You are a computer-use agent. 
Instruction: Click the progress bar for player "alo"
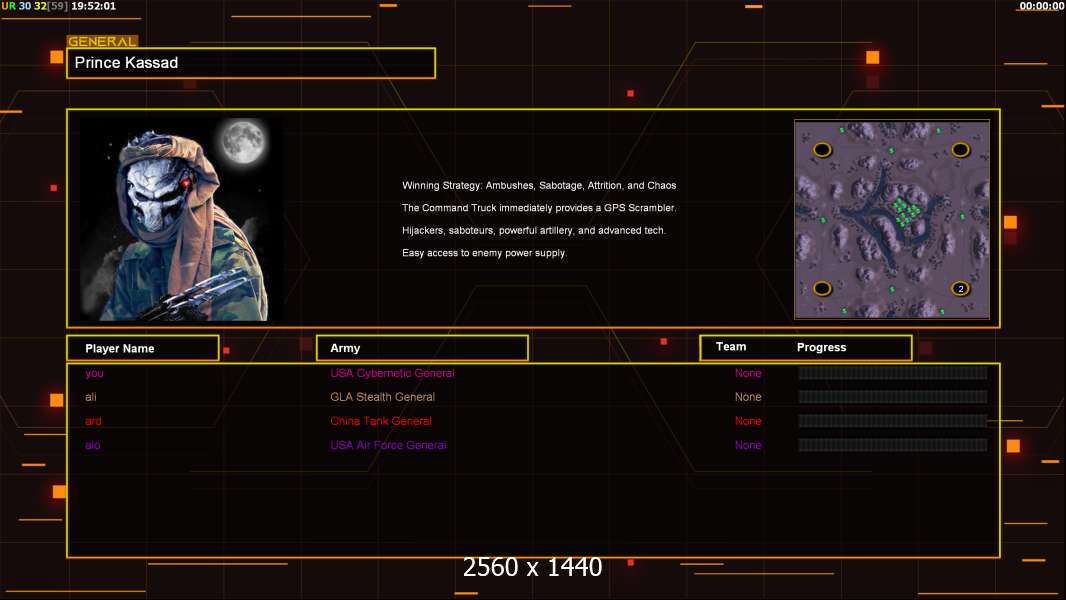(x=893, y=445)
